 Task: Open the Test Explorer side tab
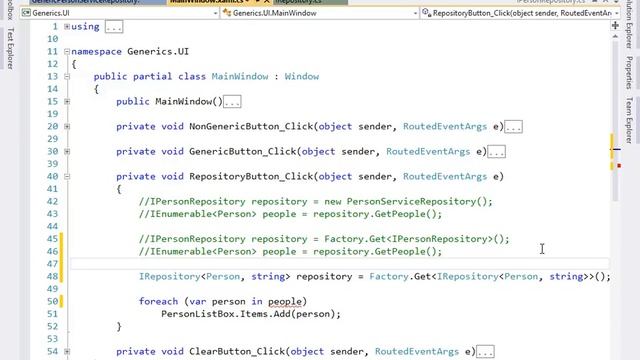10,48
